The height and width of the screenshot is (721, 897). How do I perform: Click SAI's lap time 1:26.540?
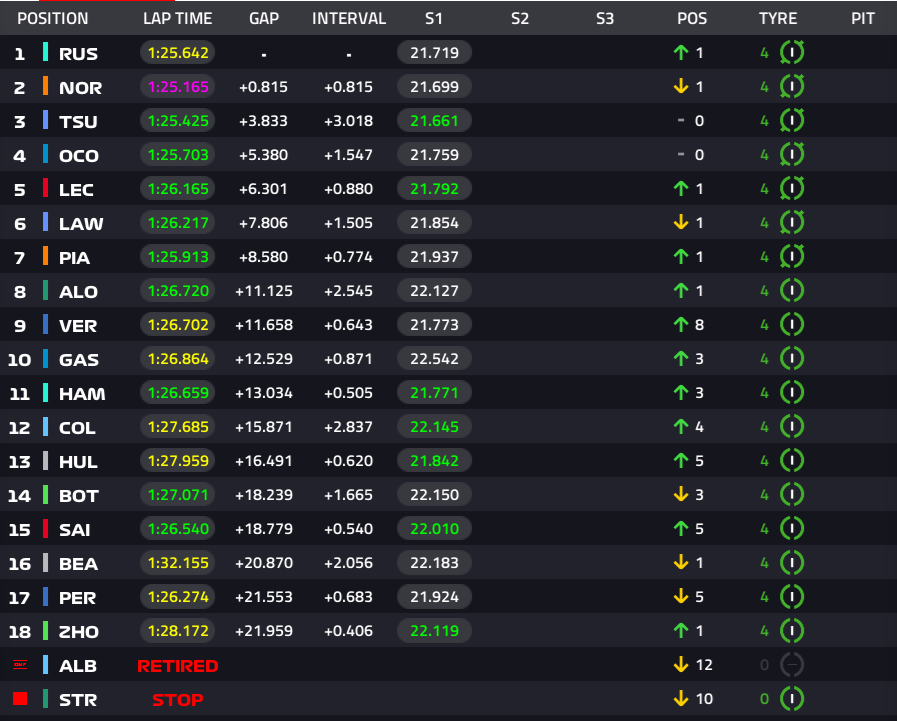178,529
